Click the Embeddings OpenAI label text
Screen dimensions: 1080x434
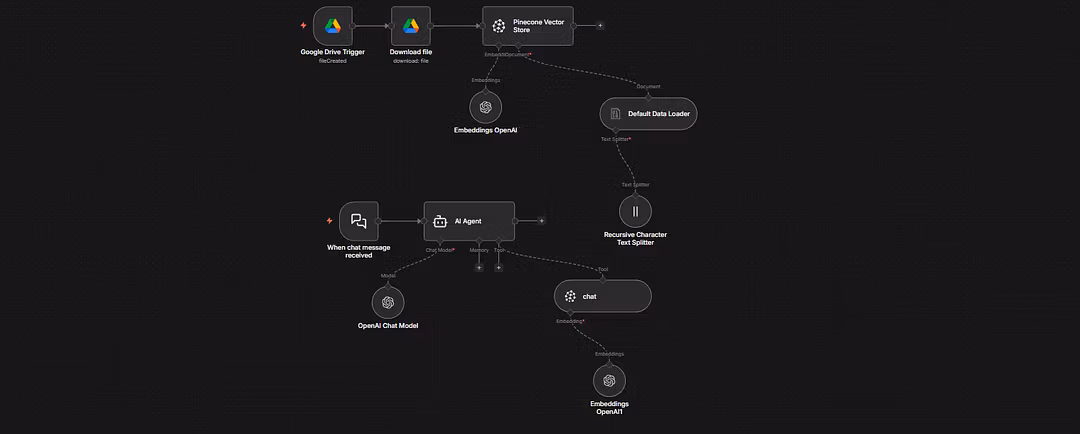point(486,130)
